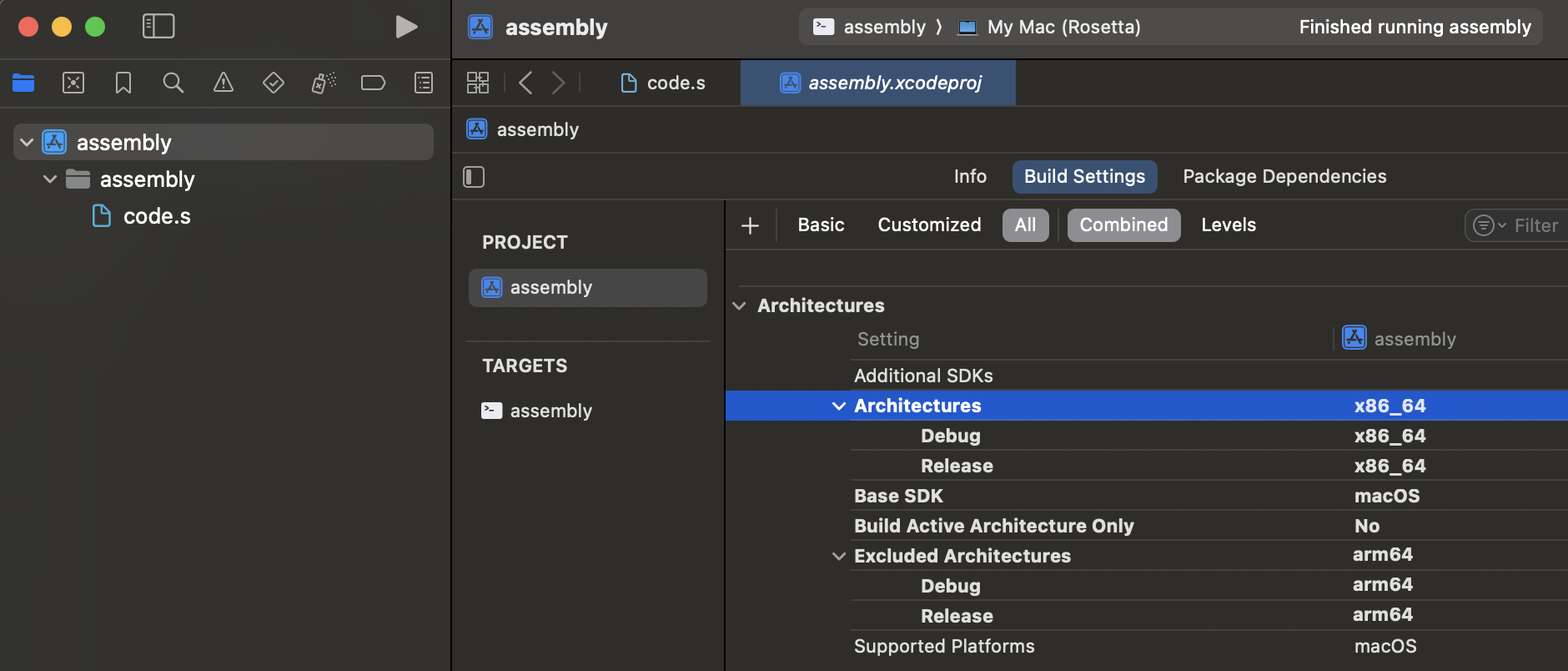Open the Test navigator diamond icon
The height and width of the screenshot is (671, 1568).
coord(274,83)
